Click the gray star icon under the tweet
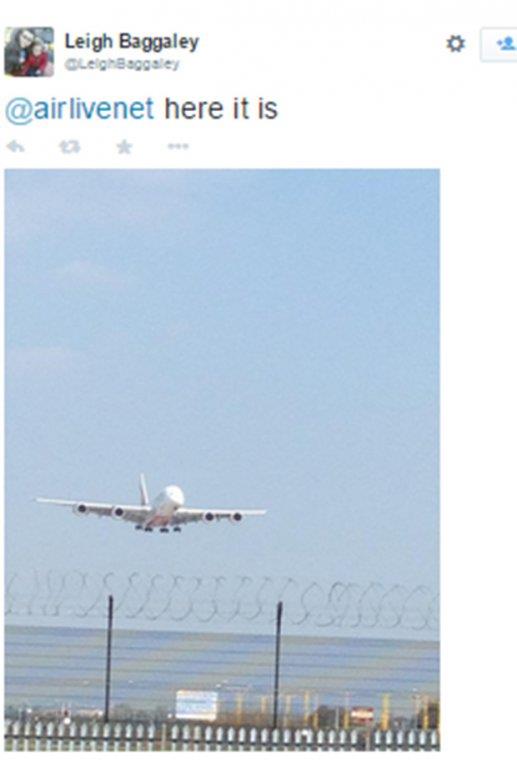 pyautogui.click(x=124, y=146)
